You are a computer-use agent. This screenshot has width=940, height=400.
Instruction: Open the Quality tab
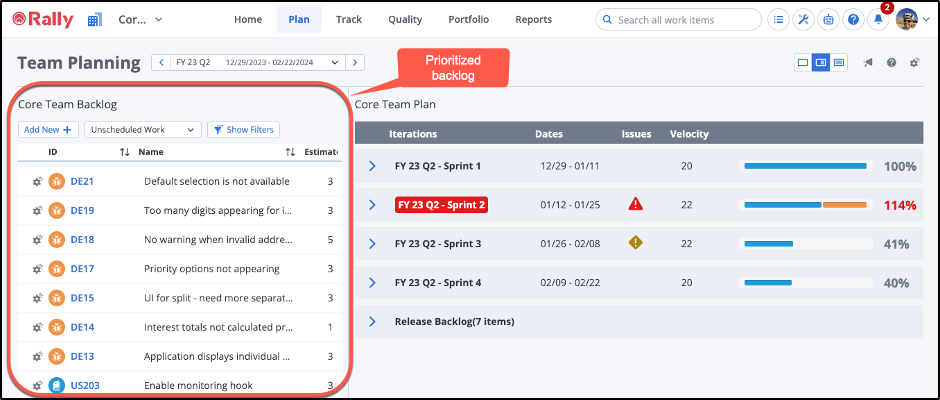(405, 20)
